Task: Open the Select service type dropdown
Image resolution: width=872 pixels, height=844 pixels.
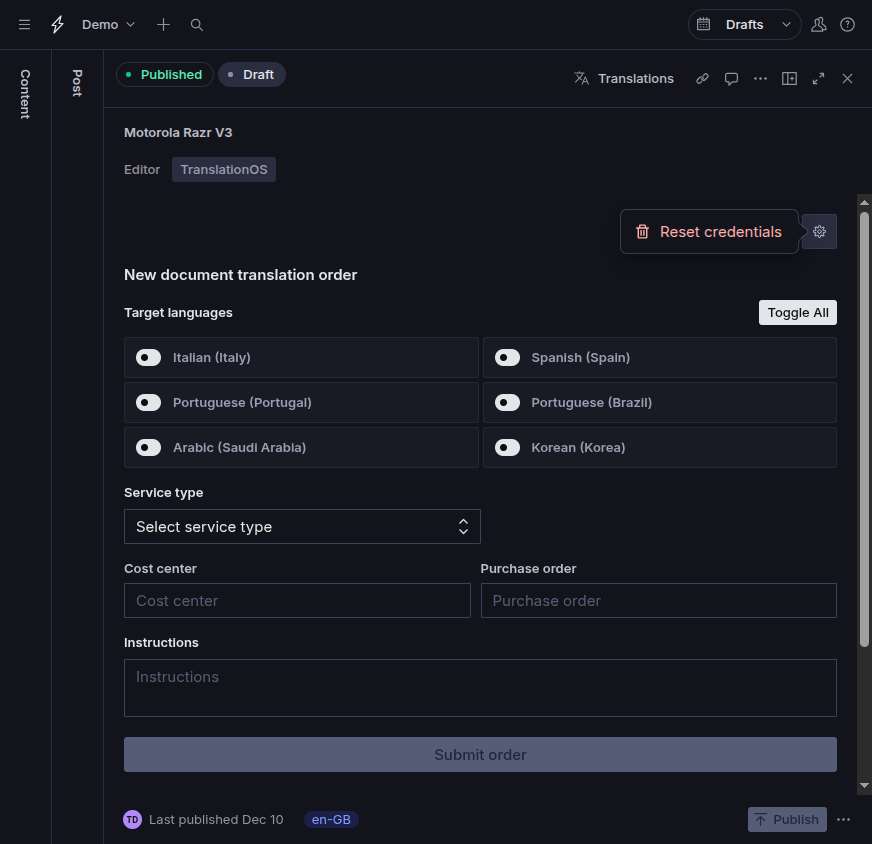Action: point(302,526)
